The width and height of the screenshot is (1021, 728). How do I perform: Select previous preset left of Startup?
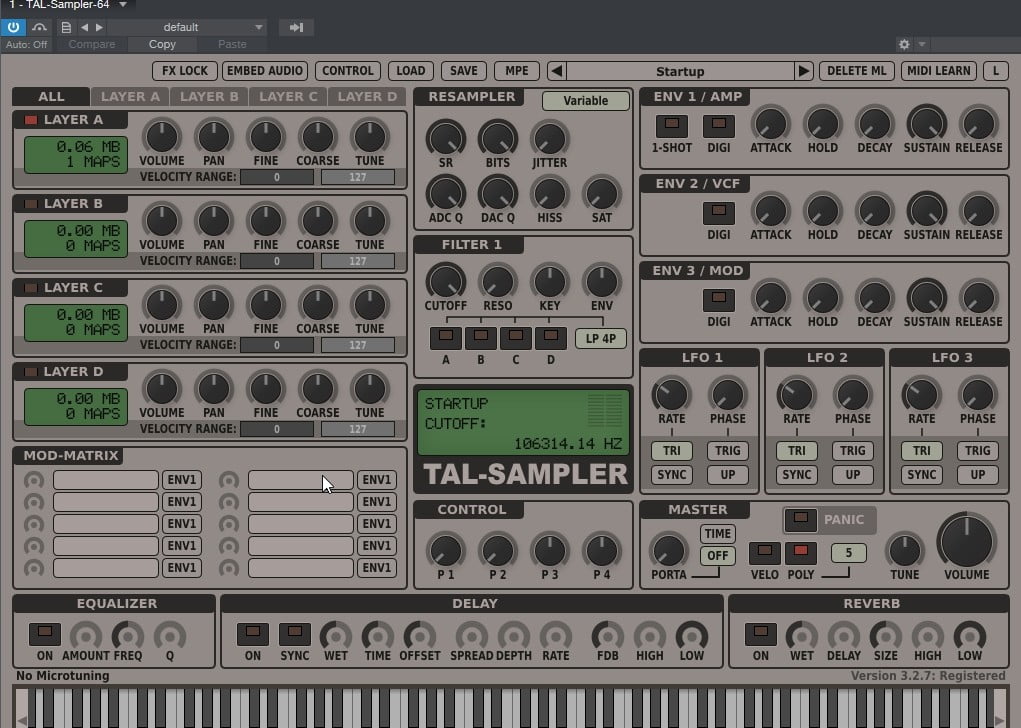tap(556, 71)
